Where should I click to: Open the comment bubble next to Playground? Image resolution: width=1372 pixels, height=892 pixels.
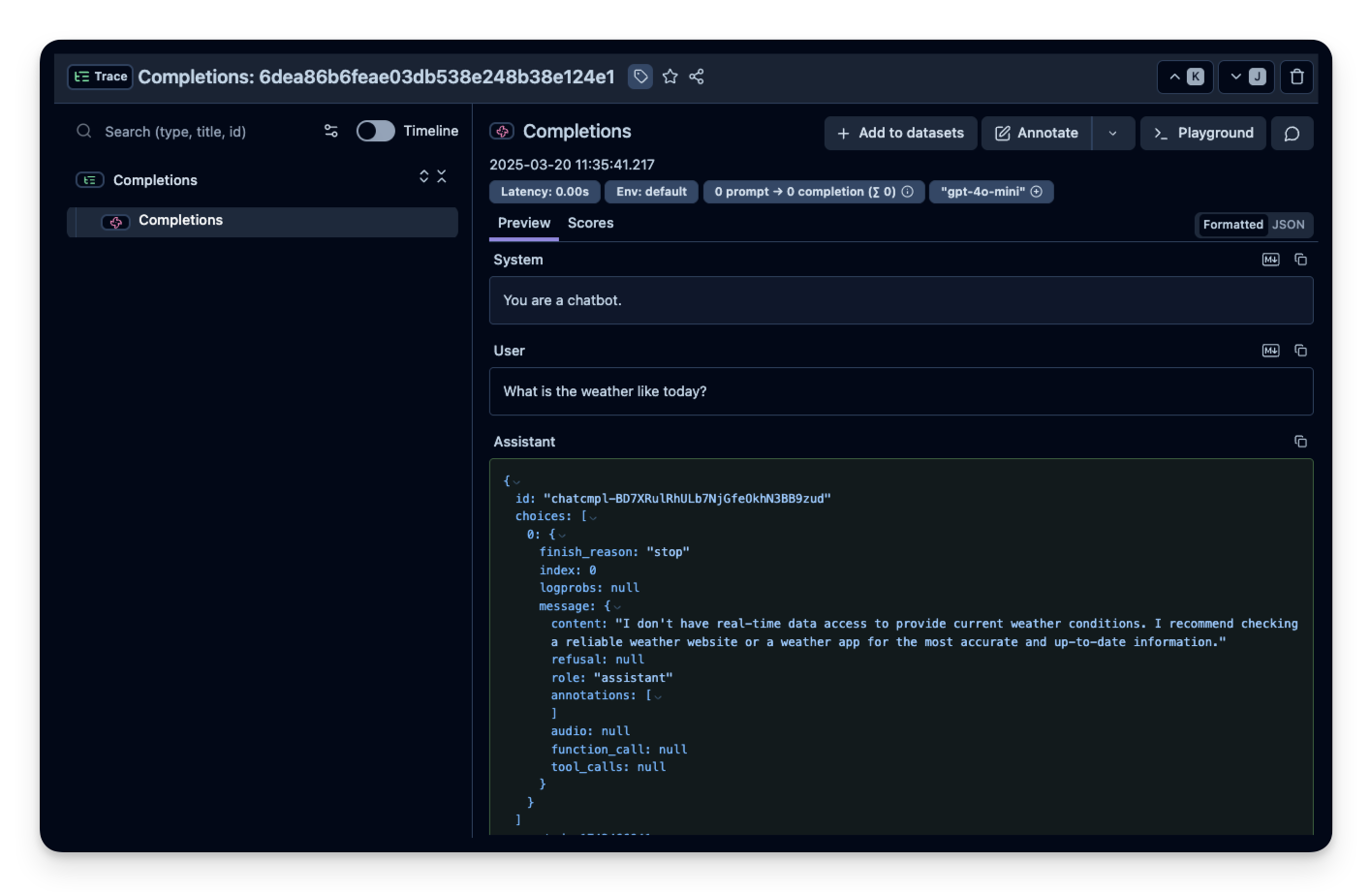click(1292, 133)
